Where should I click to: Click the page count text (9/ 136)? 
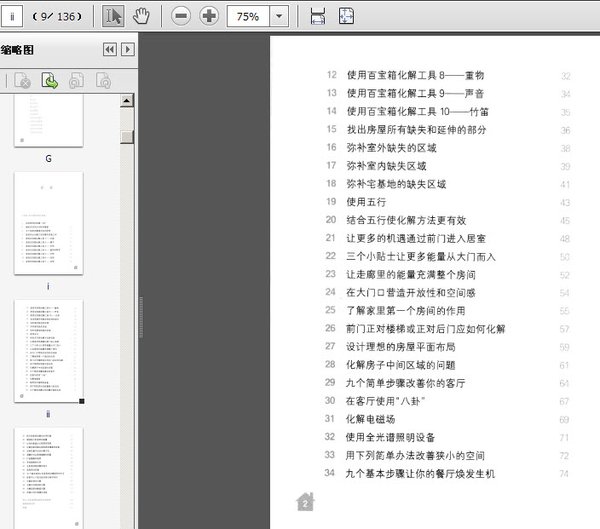pyautogui.click(x=57, y=16)
